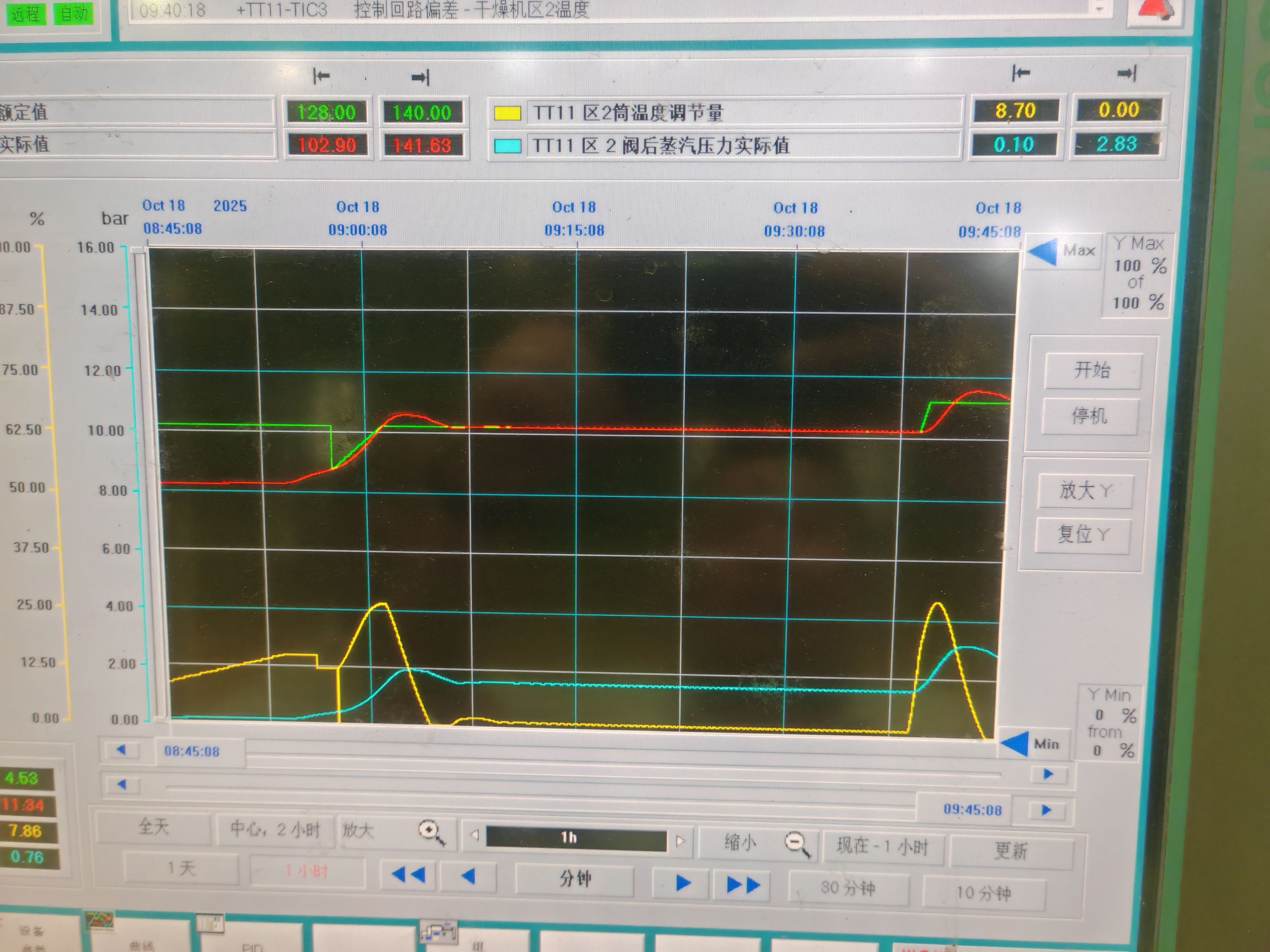Increase time span with right triangle beside 1h

(x=680, y=841)
